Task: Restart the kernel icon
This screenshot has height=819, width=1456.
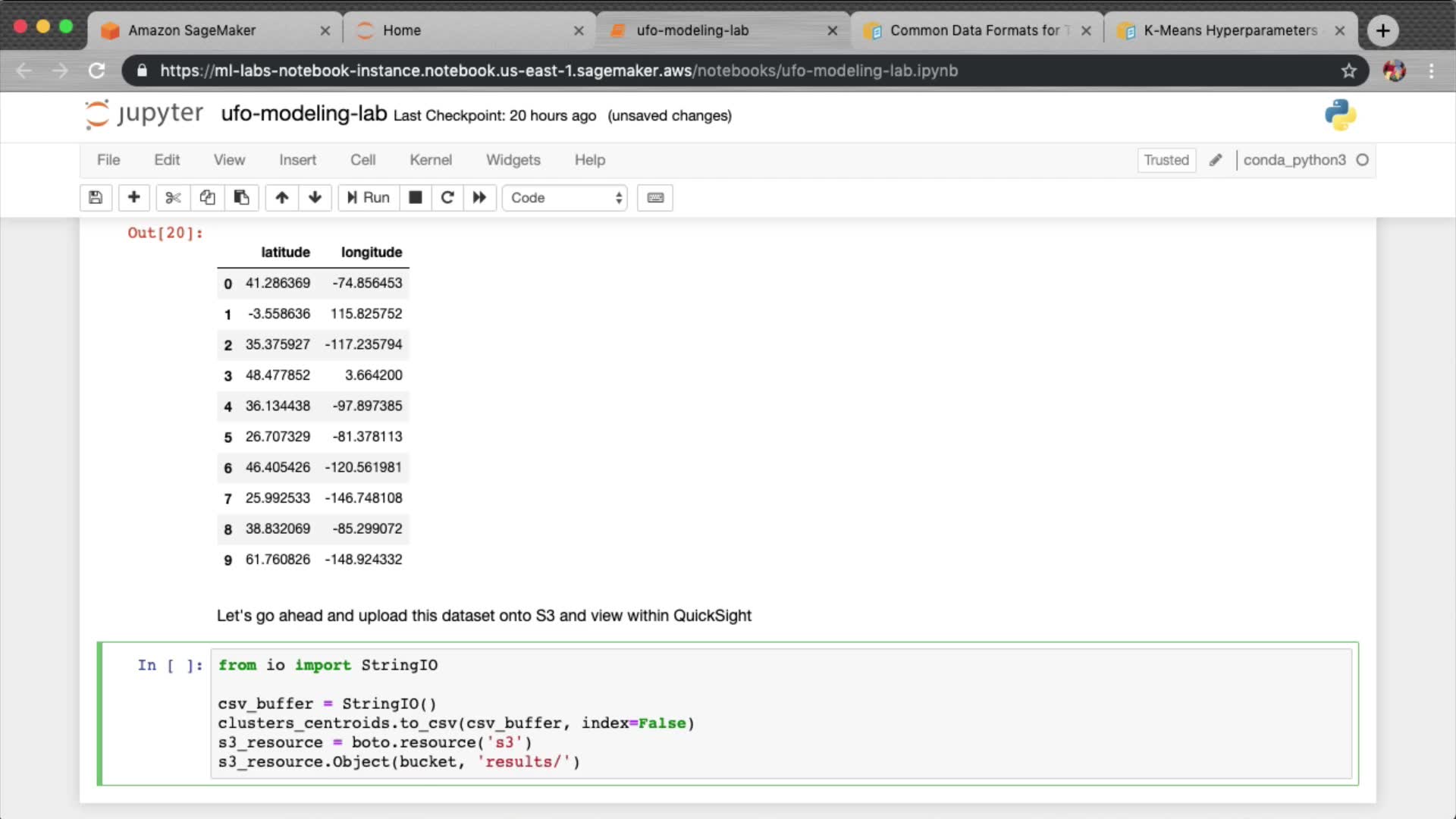Action: point(447,198)
